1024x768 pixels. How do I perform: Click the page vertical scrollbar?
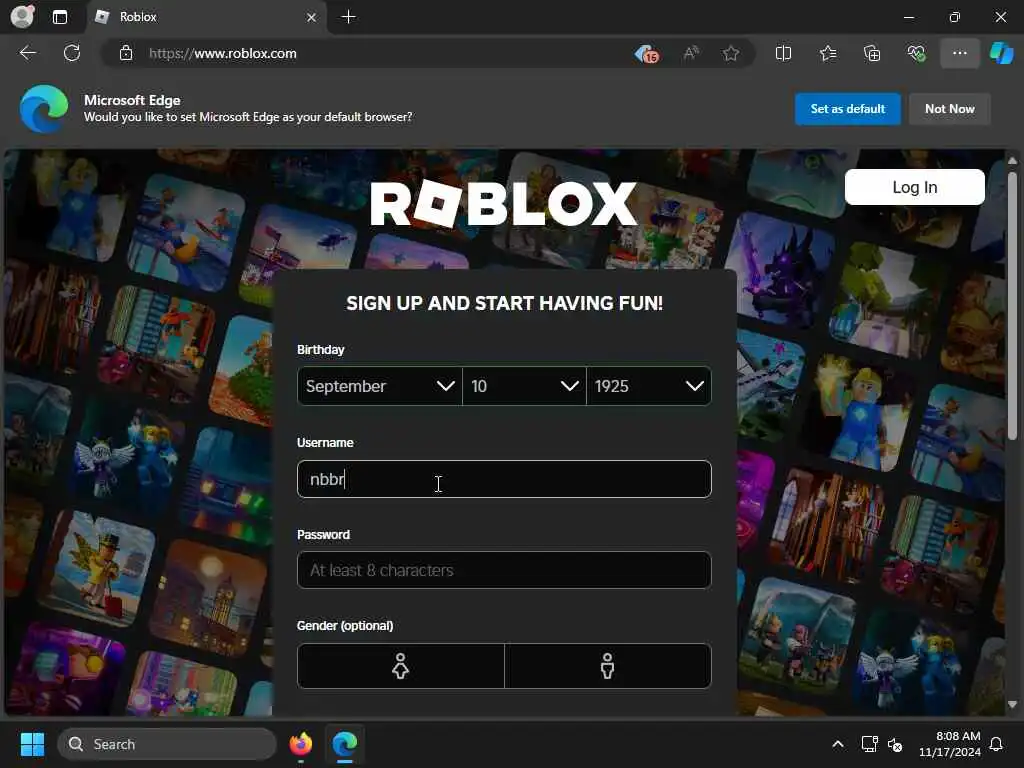(1012, 306)
